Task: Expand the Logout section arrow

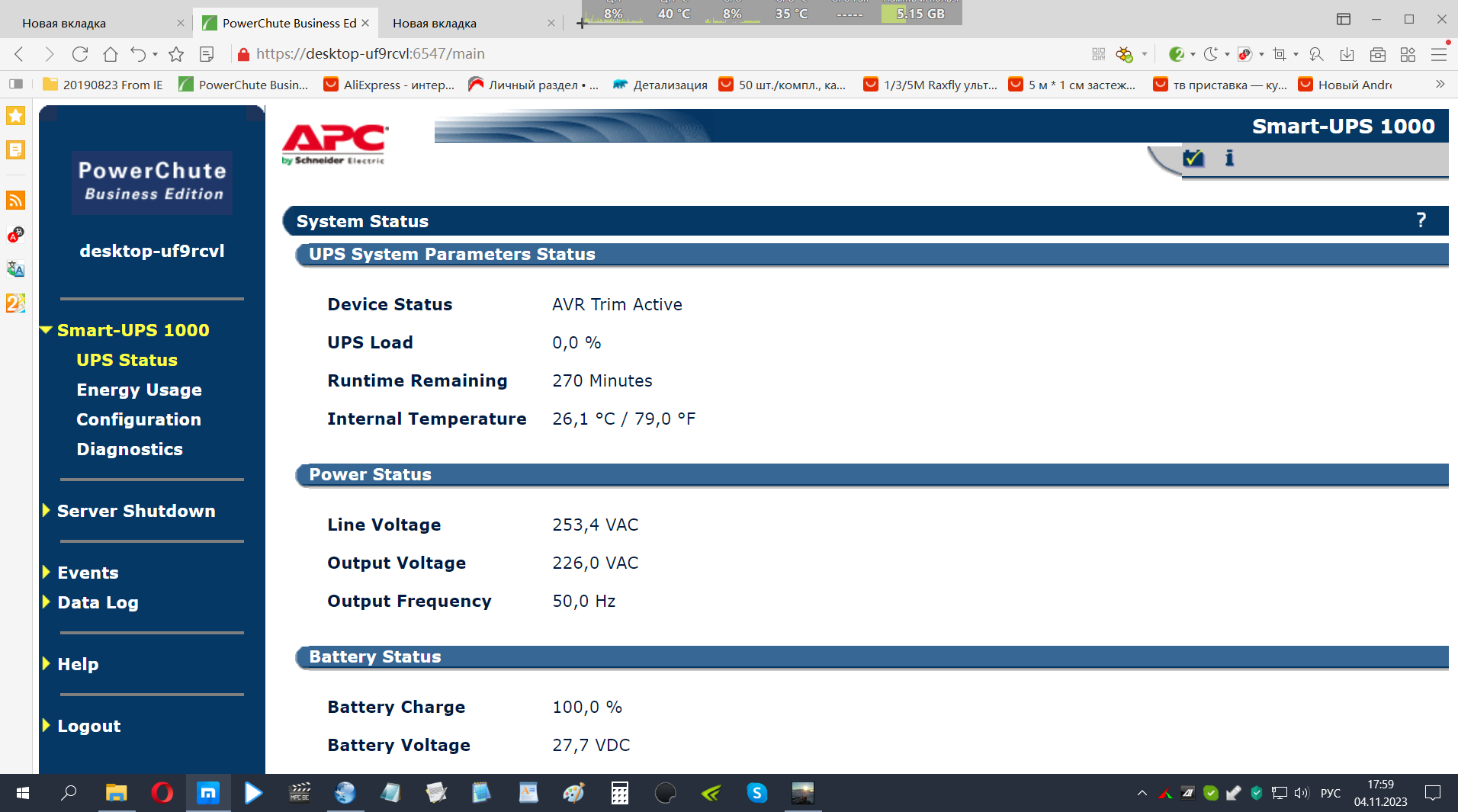Action: pos(47,725)
